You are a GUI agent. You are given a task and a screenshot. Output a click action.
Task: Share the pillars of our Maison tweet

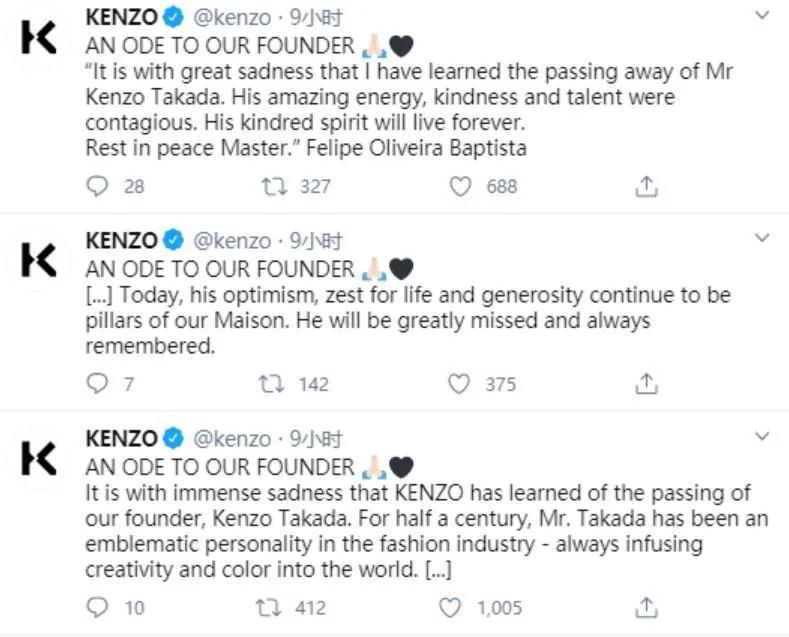coord(647,384)
